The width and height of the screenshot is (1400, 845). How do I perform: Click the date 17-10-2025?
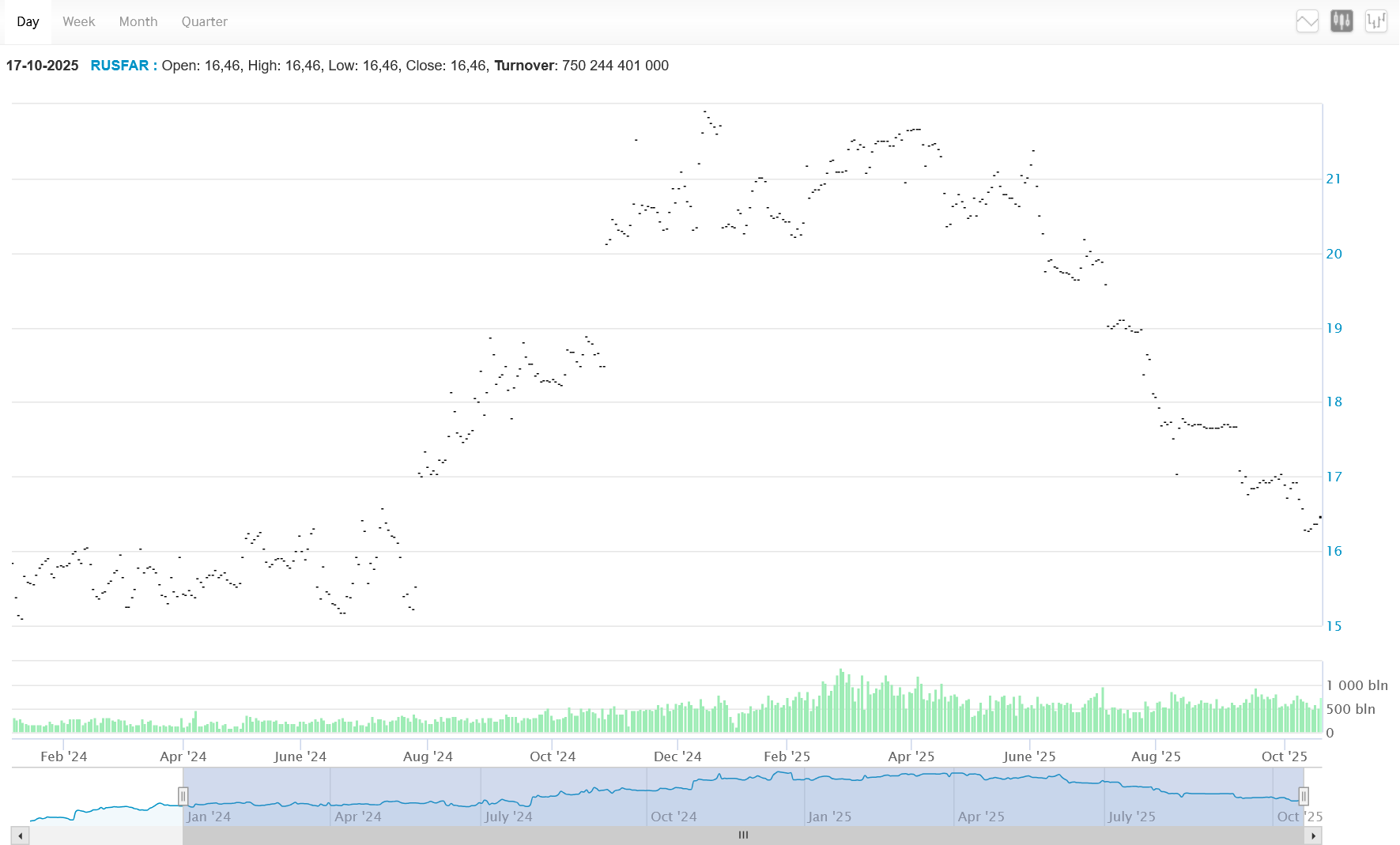[x=43, y=66]
